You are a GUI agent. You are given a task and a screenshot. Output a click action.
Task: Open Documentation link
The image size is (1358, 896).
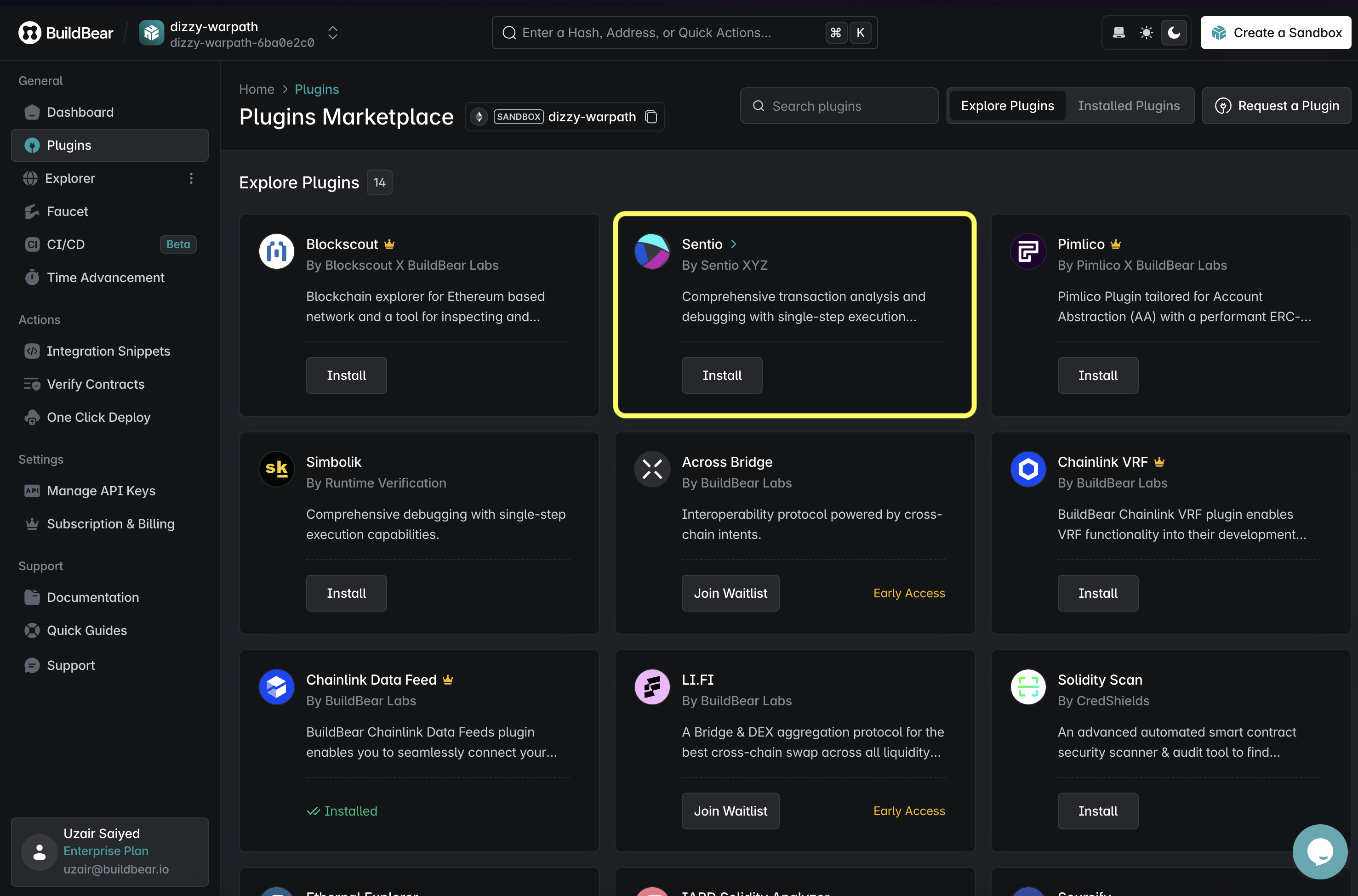pos(109,597)
